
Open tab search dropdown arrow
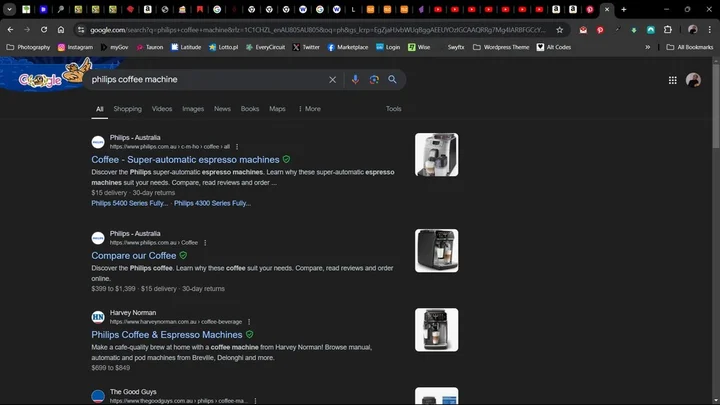pos(9,9)
